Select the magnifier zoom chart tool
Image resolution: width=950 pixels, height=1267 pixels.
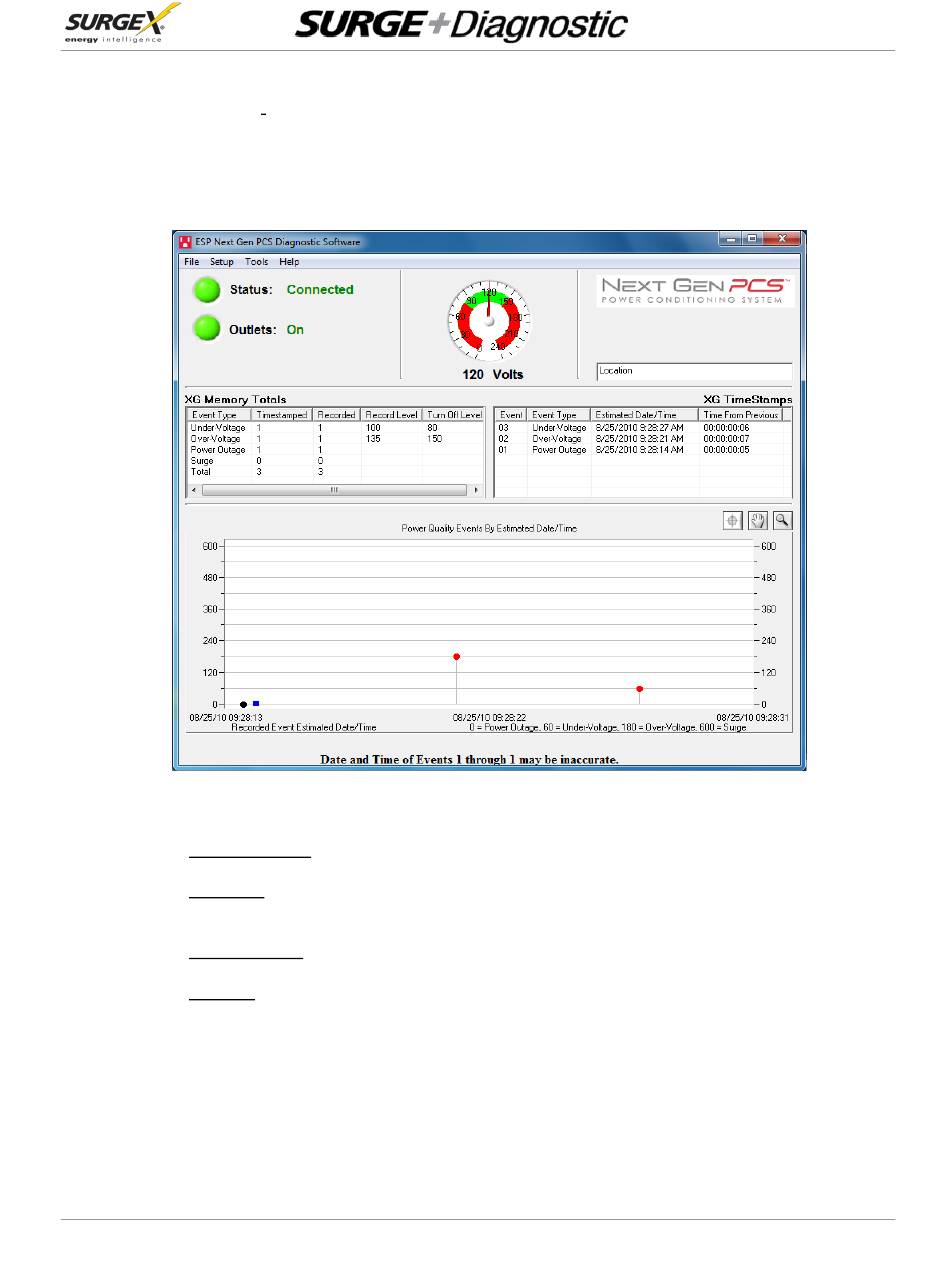(x=782, y=520)
